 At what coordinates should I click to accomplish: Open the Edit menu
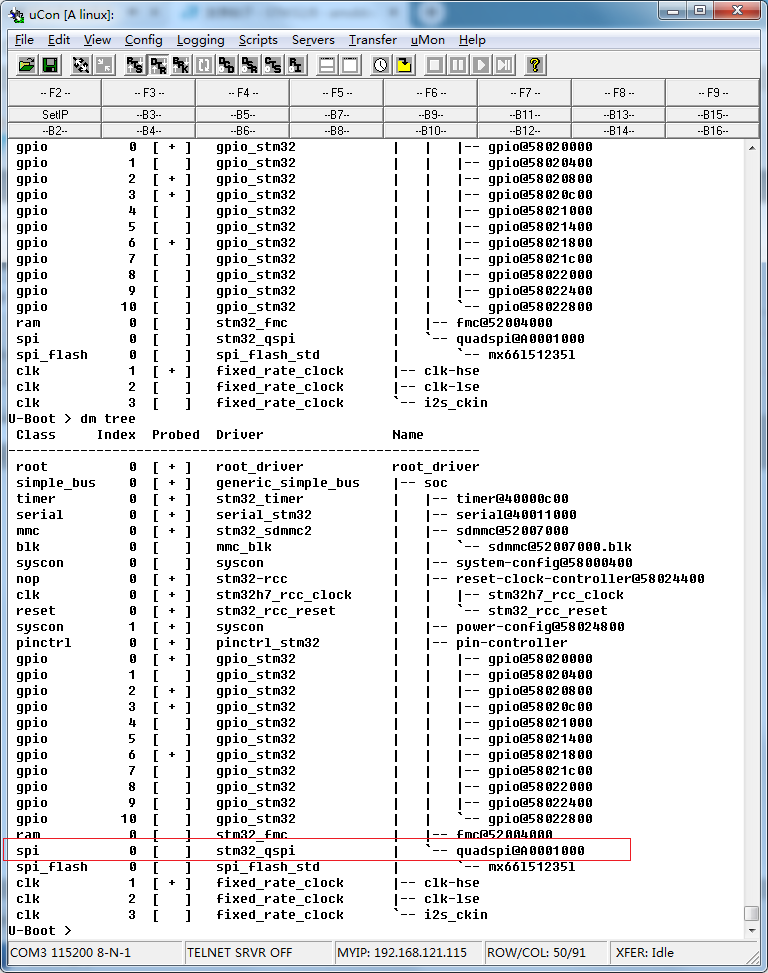[59, 40]
